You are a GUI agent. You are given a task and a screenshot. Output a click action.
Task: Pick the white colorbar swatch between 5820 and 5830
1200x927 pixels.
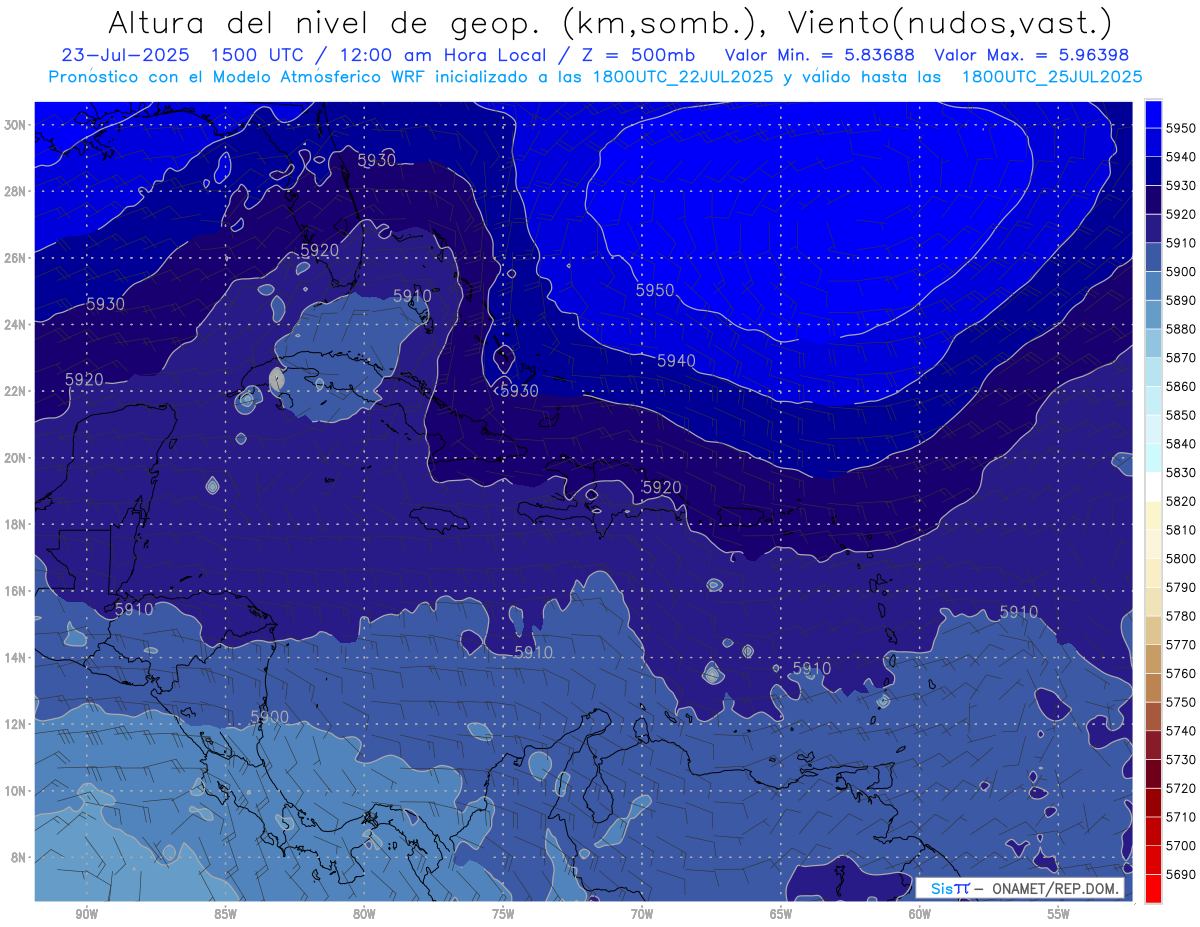pos(1153,486)
